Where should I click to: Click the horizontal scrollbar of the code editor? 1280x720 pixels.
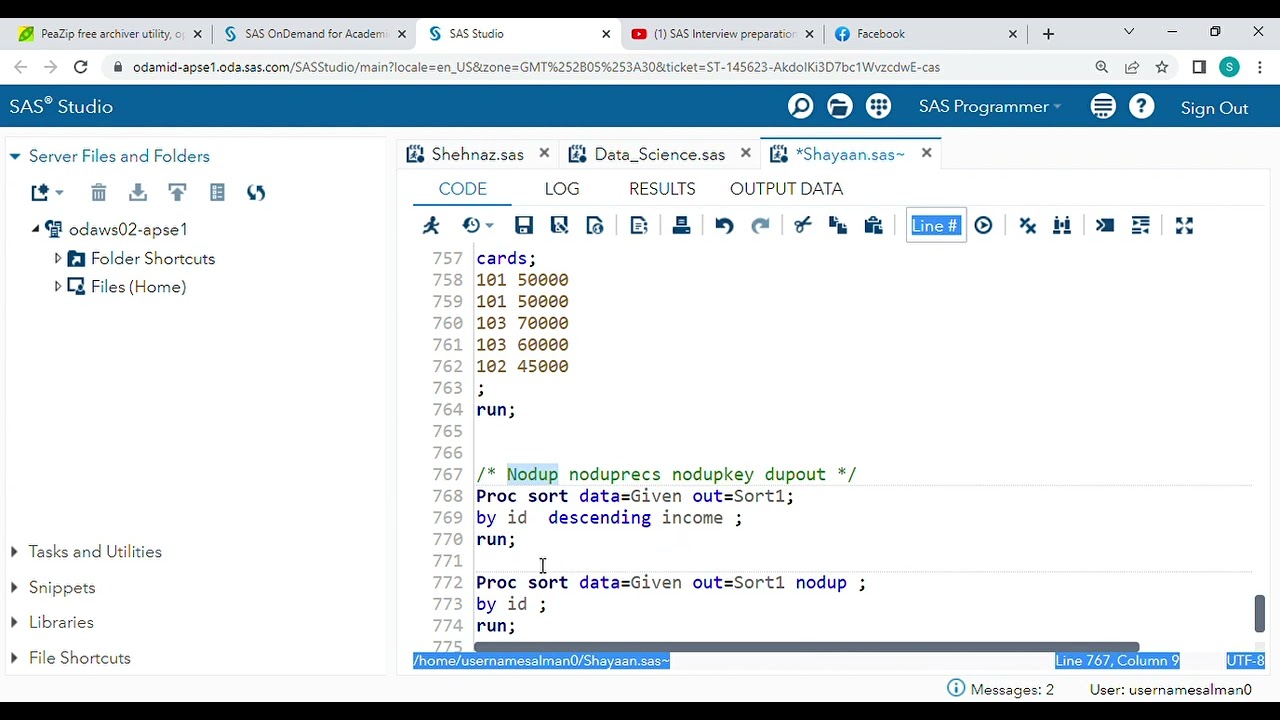tap(806, 647)
